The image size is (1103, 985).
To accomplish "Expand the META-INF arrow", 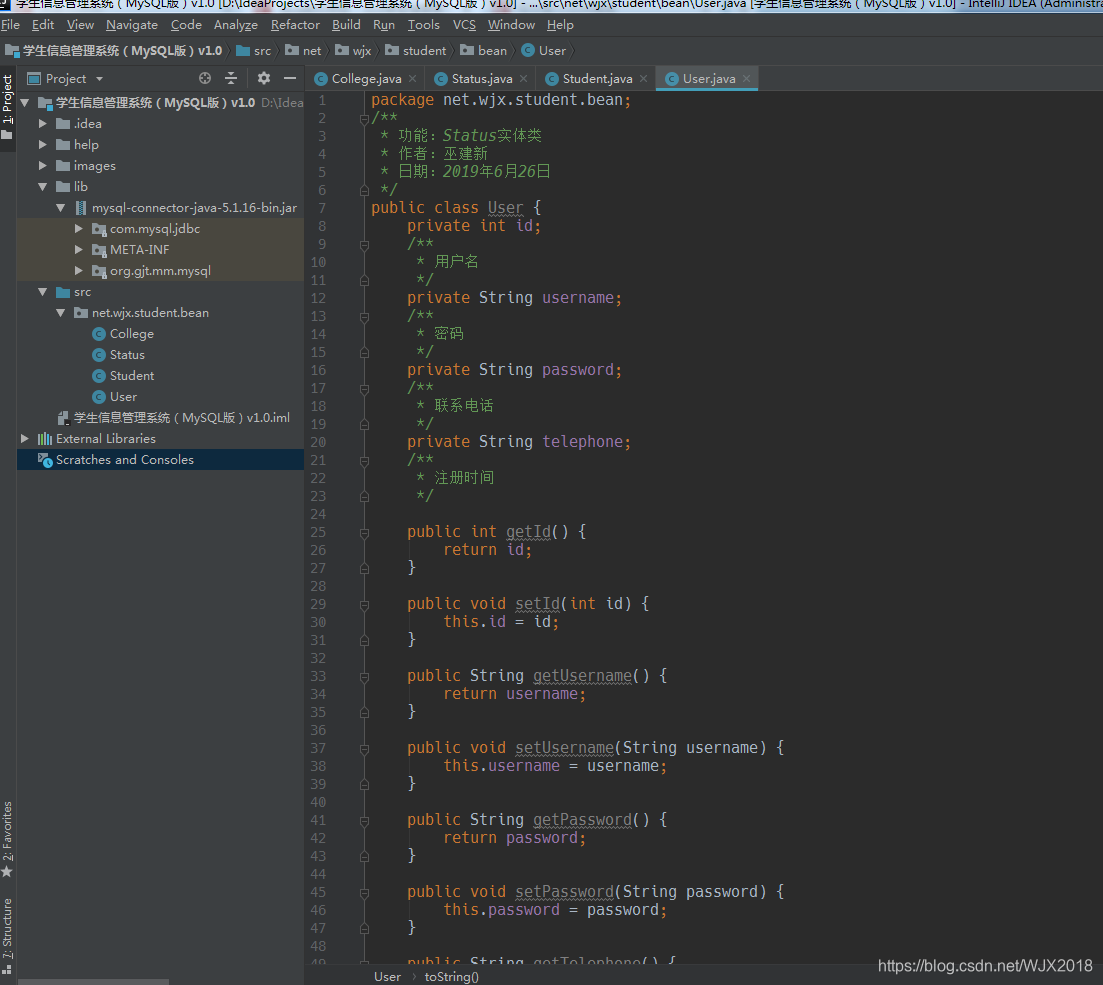I will 79,250.
